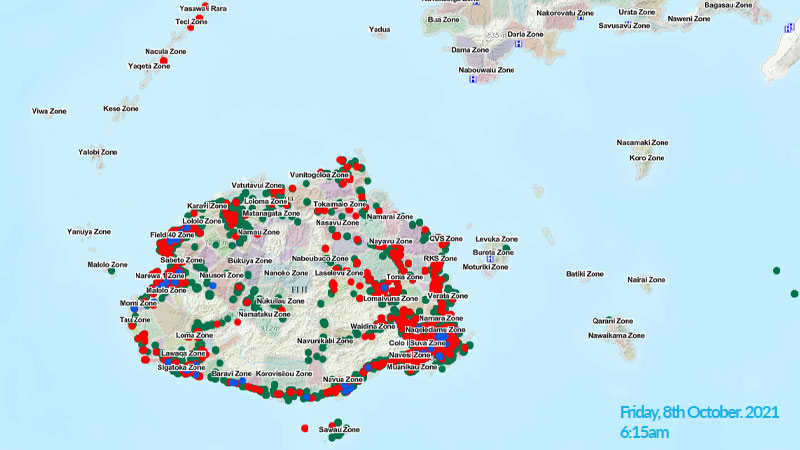
Task: Select the Navunikabi Zone label
Action: coord(325,341)
